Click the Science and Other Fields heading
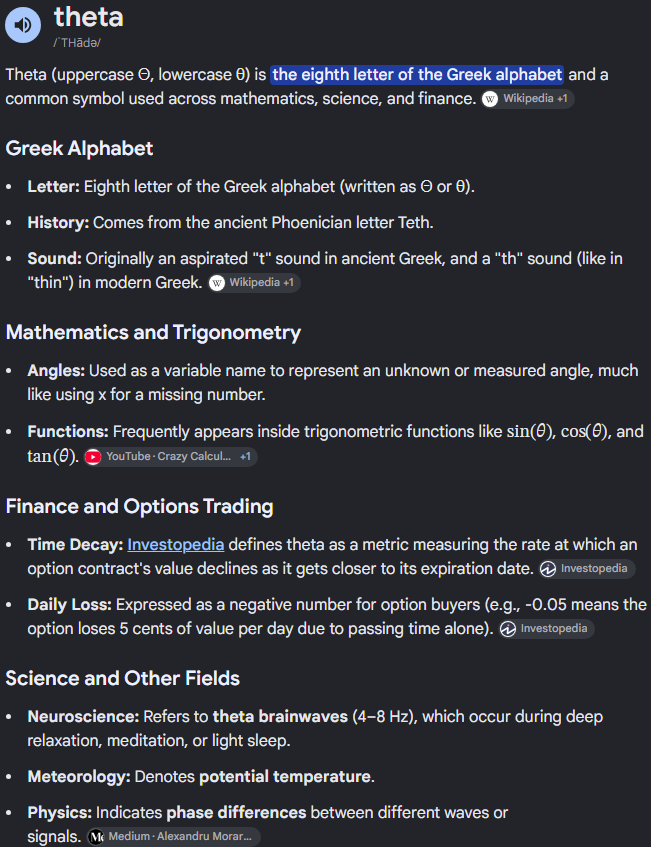The width and height of the screenshot is (651, 847). click(123, 678)
